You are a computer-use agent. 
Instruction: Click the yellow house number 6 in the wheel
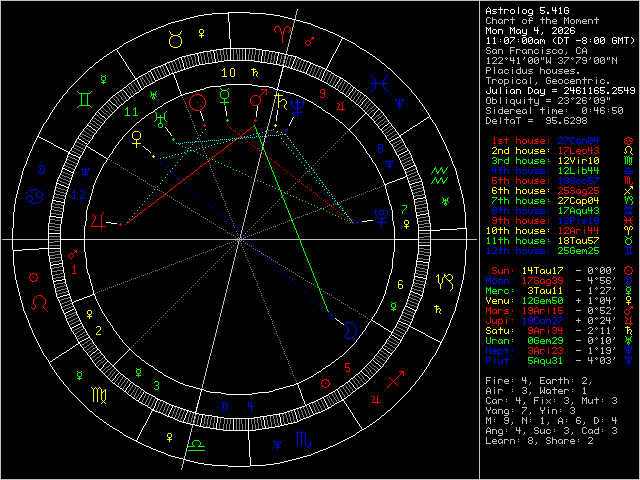[x=400, y=285]
